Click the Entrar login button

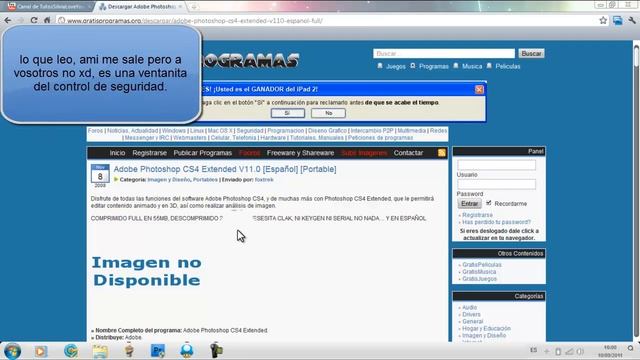(x=469, y=203)
